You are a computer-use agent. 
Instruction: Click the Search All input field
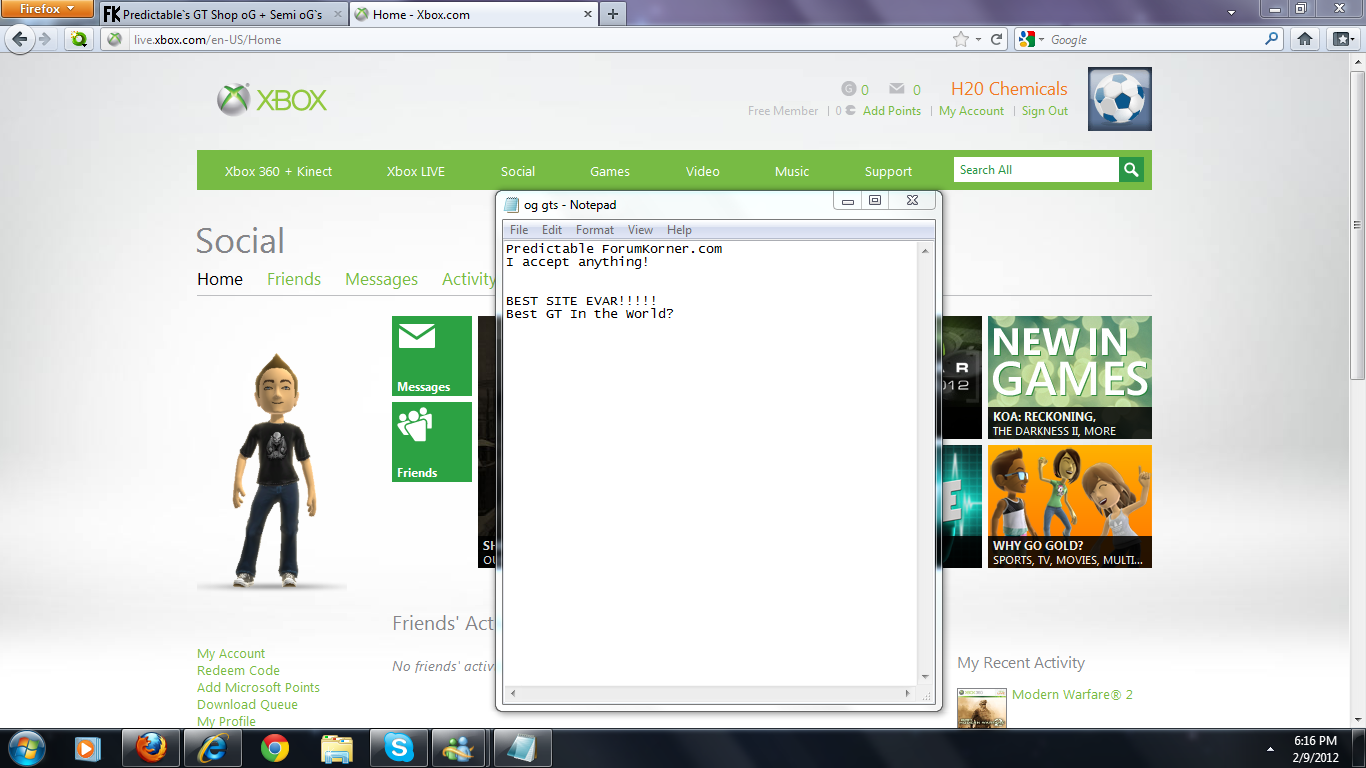[1036, 170]
